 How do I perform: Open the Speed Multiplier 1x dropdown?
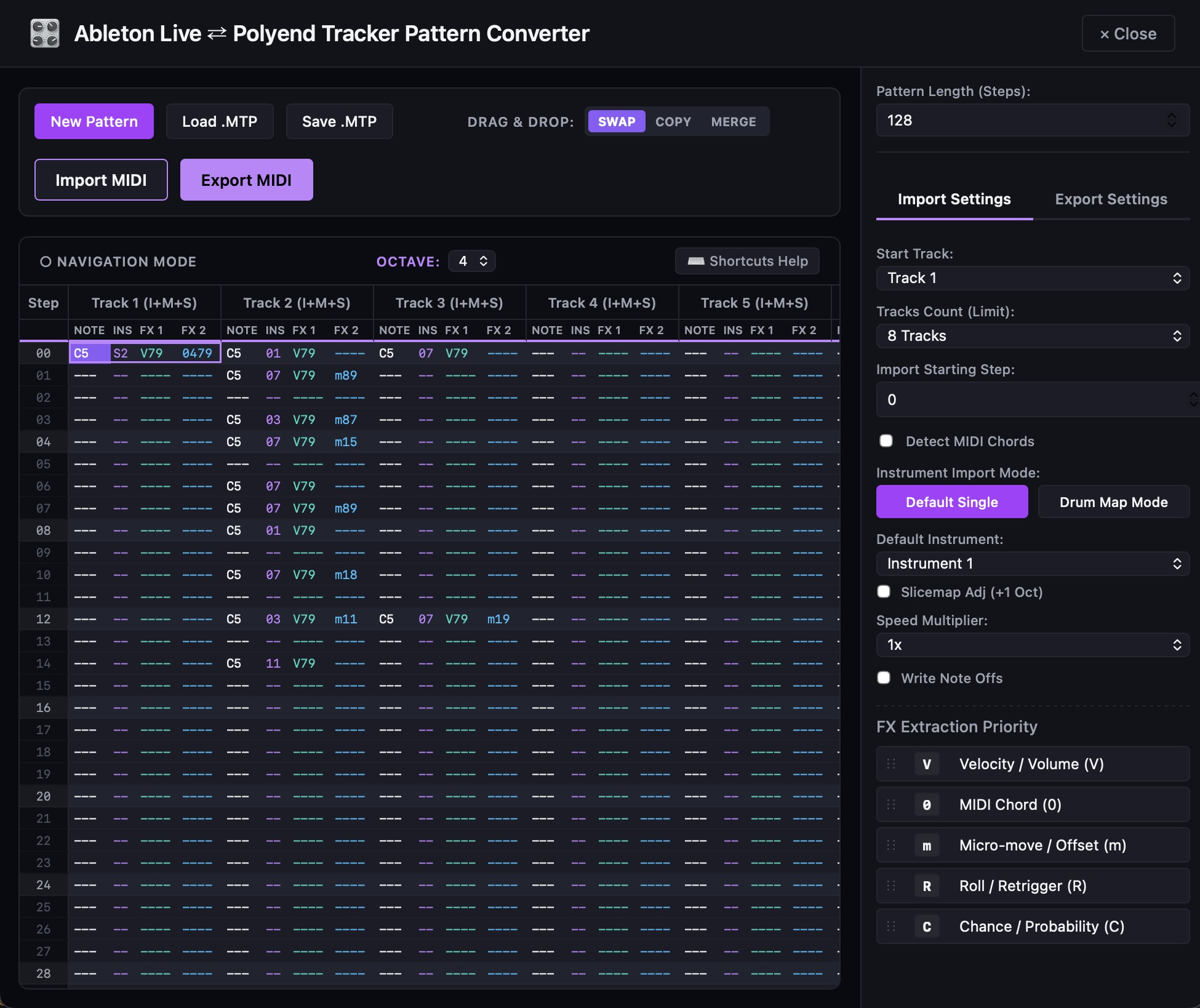click(1033, 644)
